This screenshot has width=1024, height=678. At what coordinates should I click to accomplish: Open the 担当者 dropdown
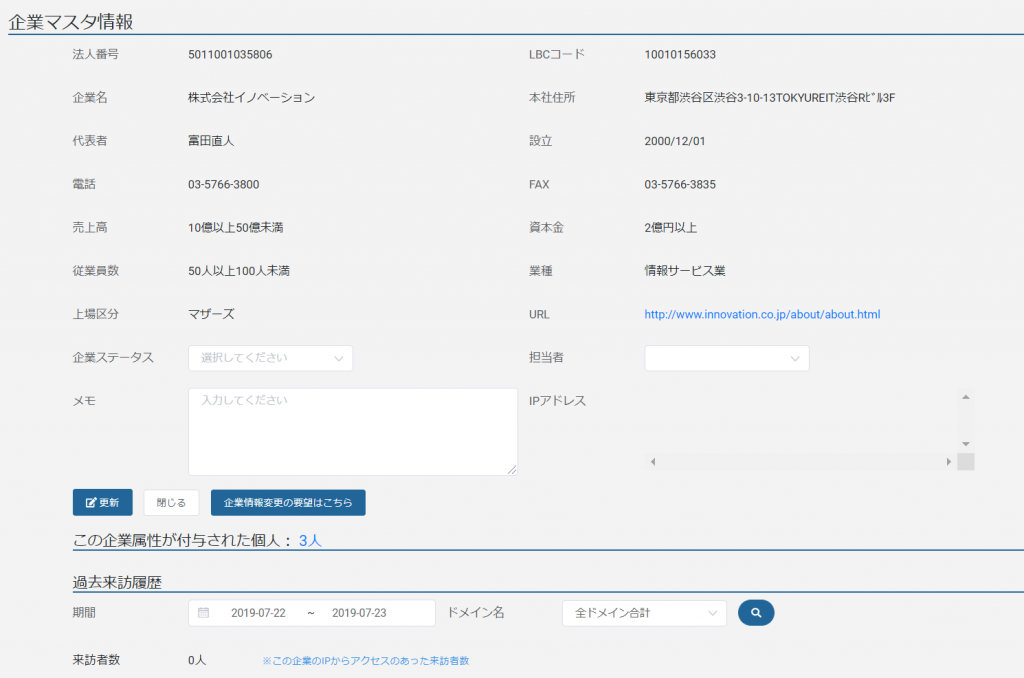727,358
